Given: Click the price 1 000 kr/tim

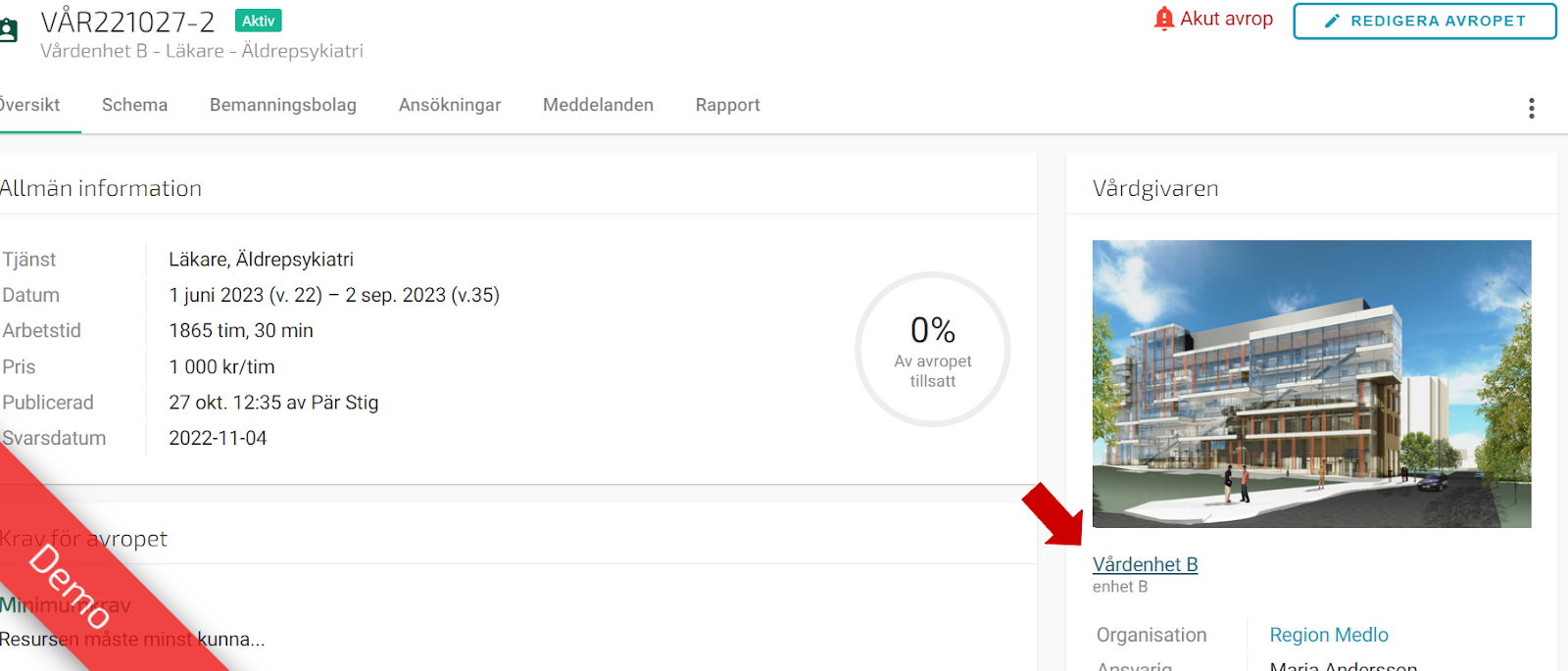Looking at the screenshot, I should point(221,367).
